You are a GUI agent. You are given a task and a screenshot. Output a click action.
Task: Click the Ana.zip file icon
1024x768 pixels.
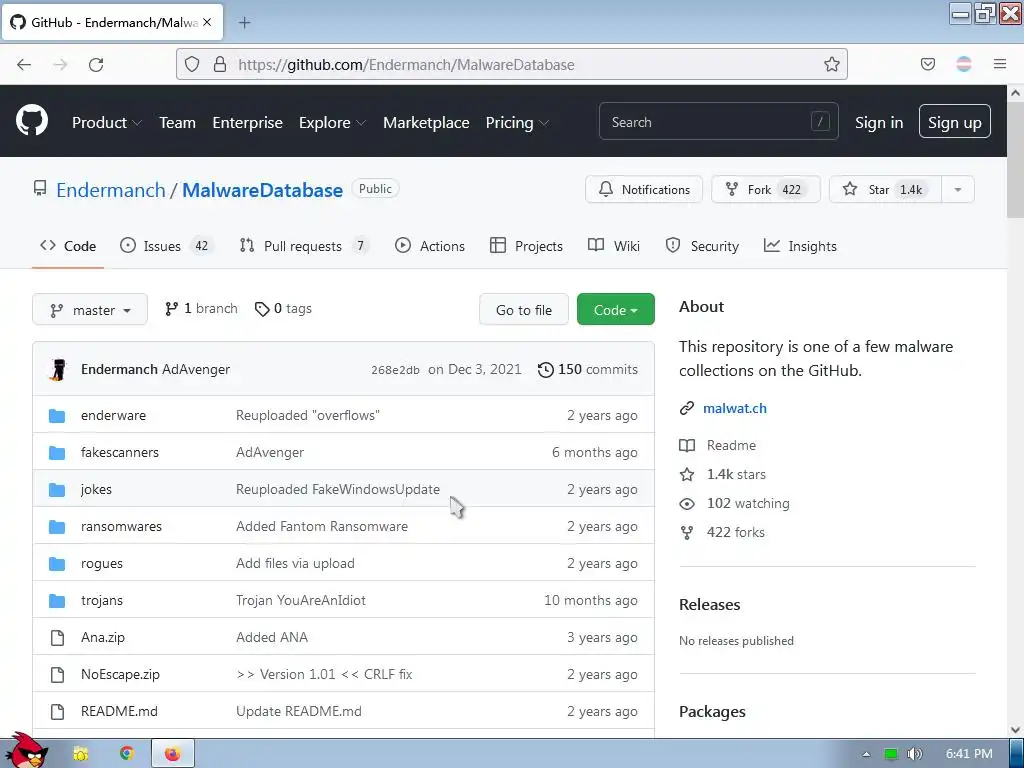tap(57, 637)
